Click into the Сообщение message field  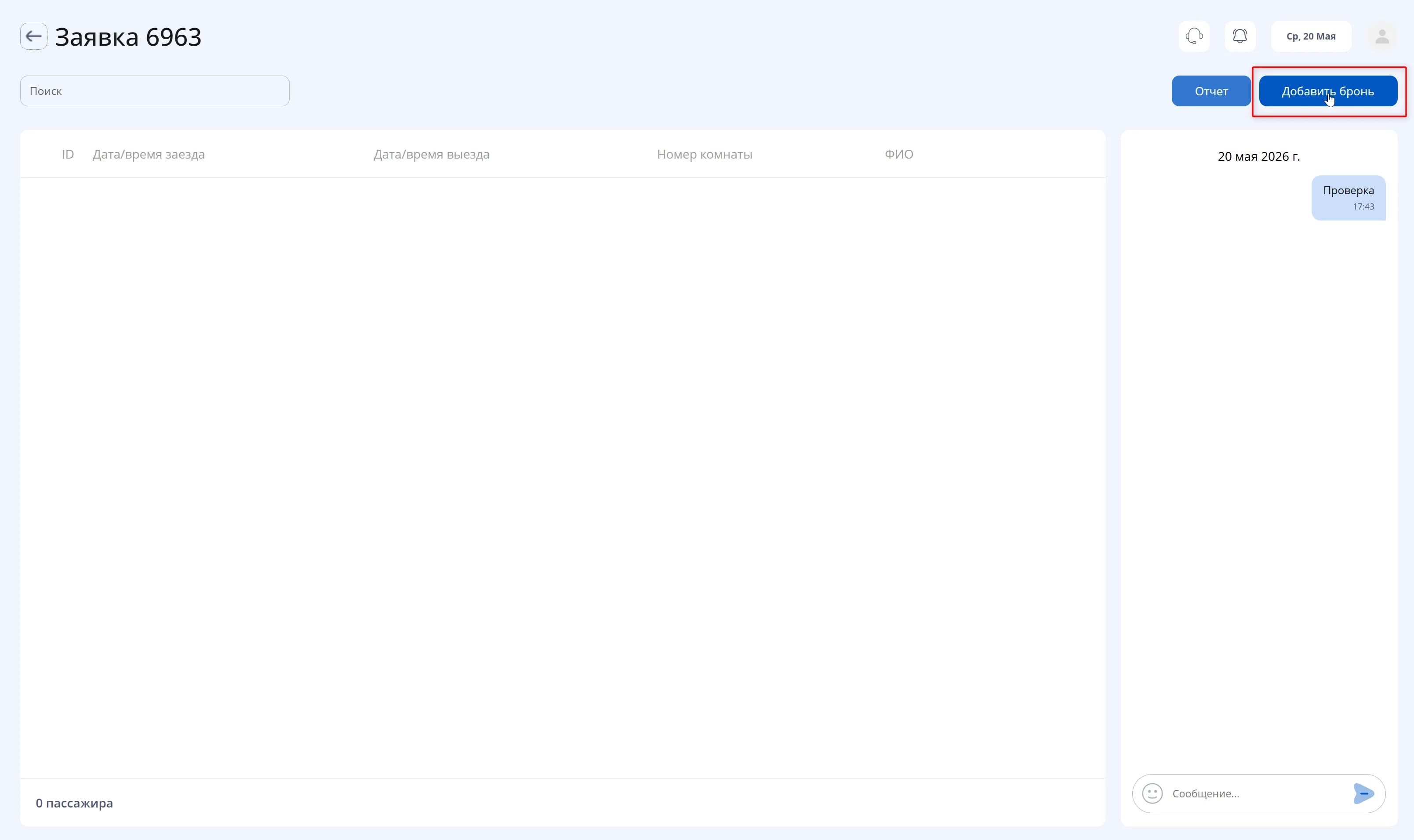[1258, 793]
